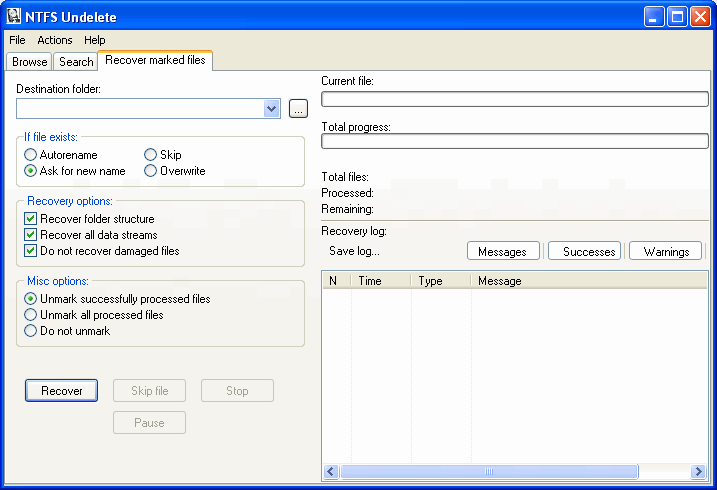Click the Current file progress bar
Screen dimensions: 717x490
point(515,99)
